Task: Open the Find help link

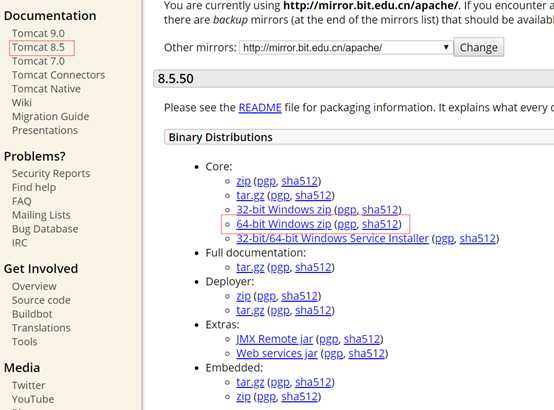Action: pos(34,187)
